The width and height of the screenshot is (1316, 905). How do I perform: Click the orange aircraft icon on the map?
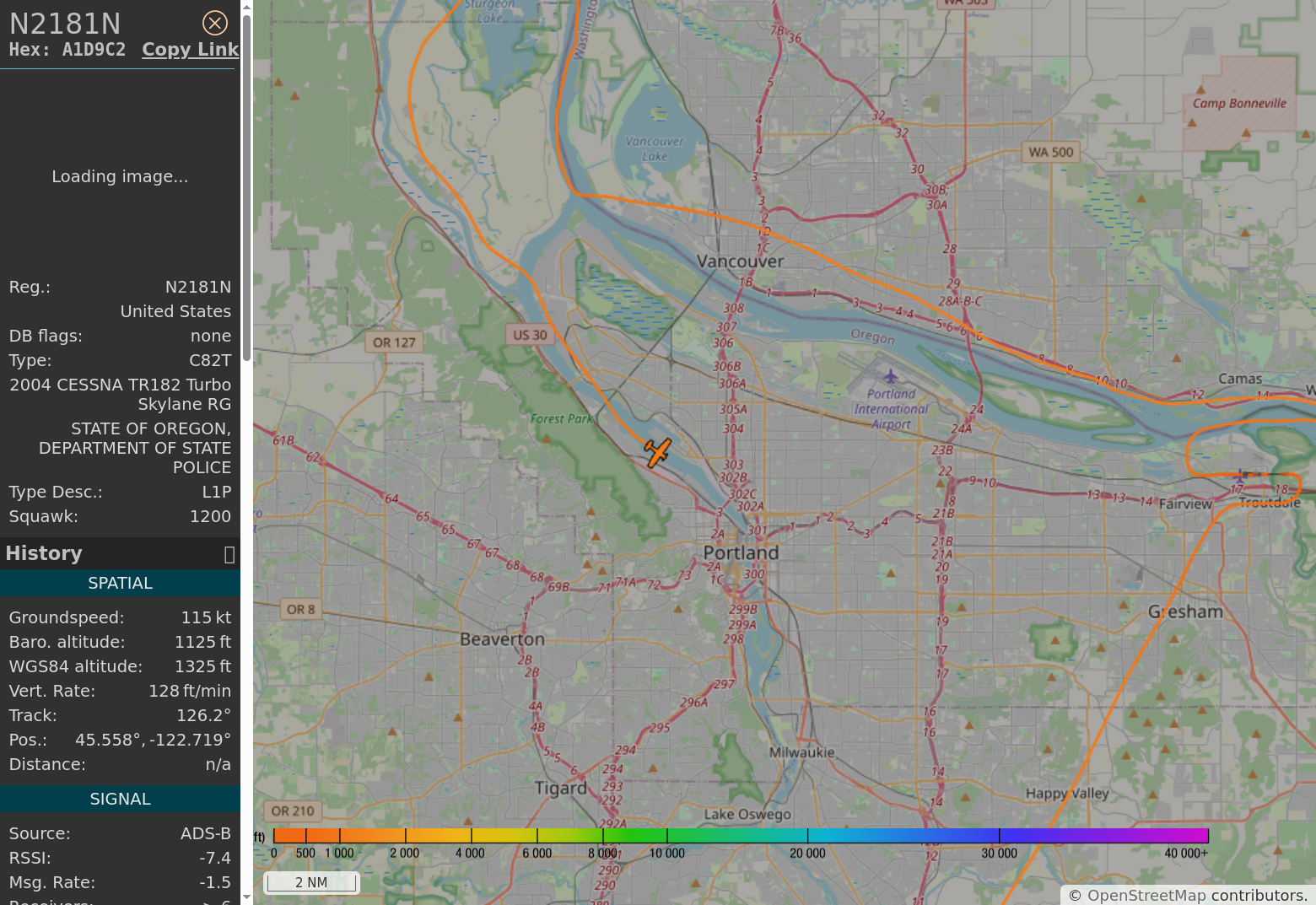pyautogui.click(x=657, y=452)
